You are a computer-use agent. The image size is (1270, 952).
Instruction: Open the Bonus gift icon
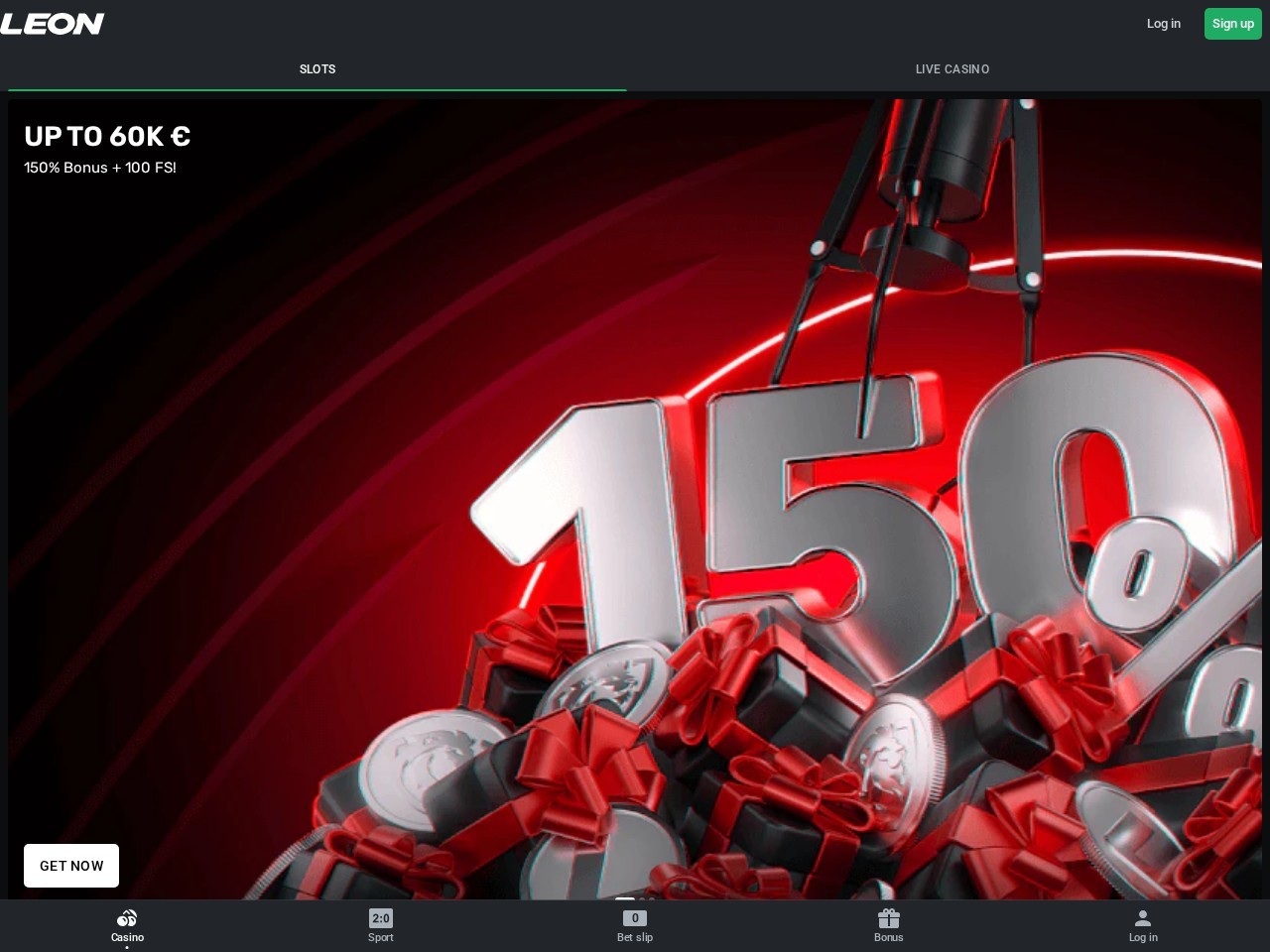pos(889,918)
